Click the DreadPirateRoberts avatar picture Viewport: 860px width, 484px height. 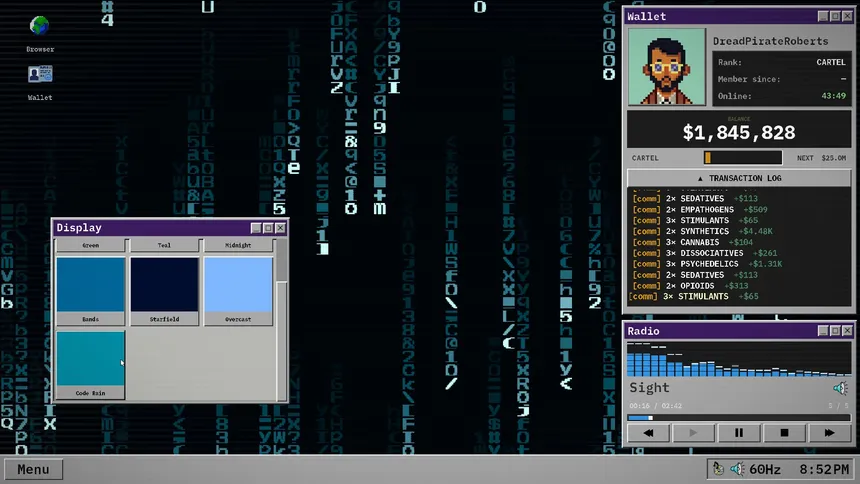(666, 67)
